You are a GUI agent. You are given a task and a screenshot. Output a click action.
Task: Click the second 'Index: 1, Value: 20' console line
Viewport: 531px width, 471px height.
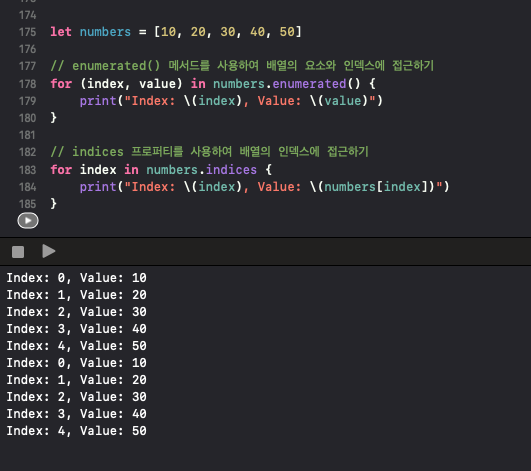[x=77, y=380]
